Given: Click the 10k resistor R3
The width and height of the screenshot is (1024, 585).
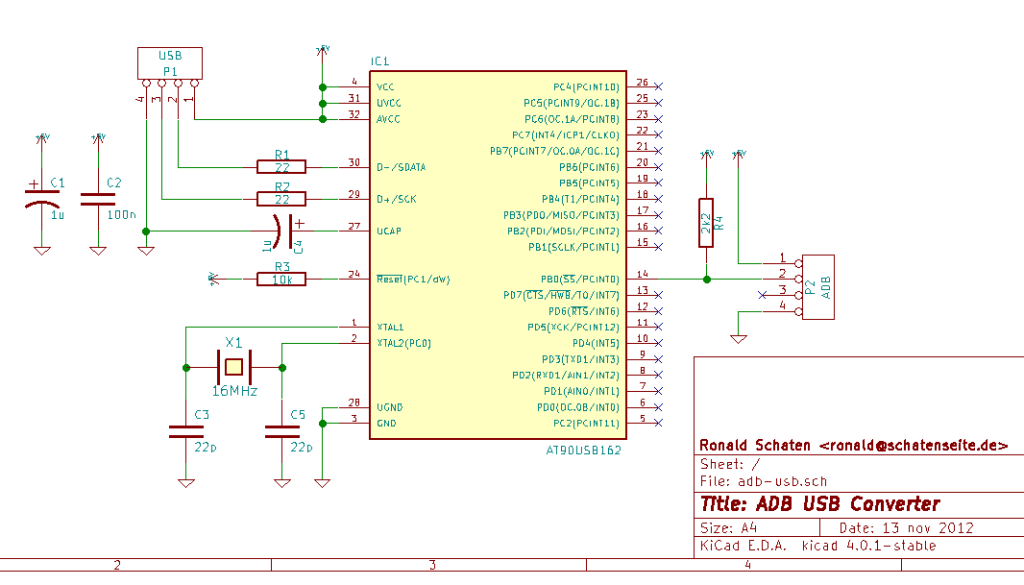Looking at the screenshot, I should coord(282,279).
